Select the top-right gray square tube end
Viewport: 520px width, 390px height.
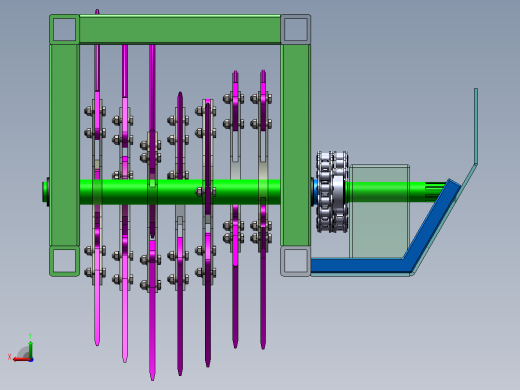tap(296, 29)
